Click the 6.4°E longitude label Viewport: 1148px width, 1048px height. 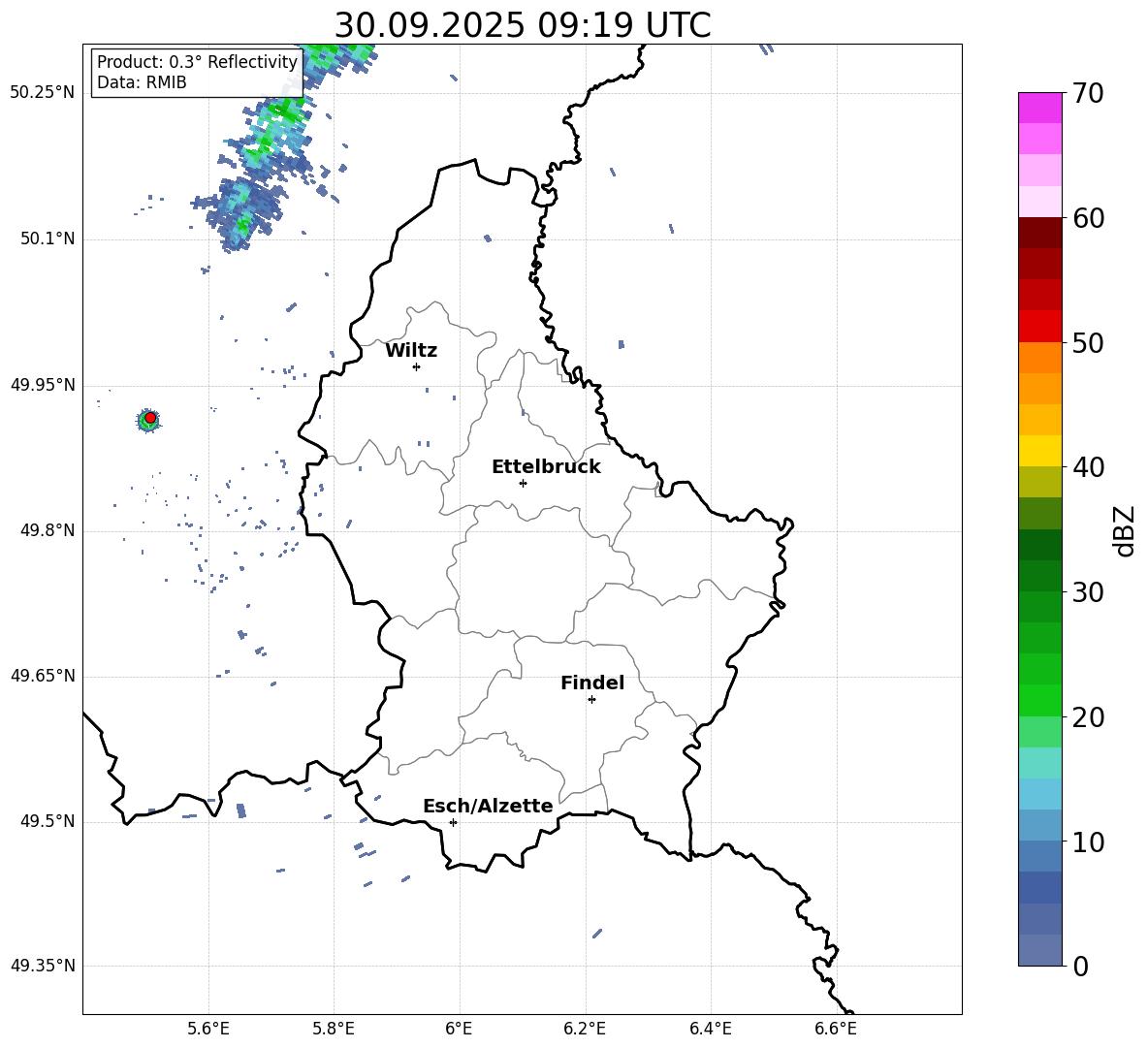click(711, 1030)
